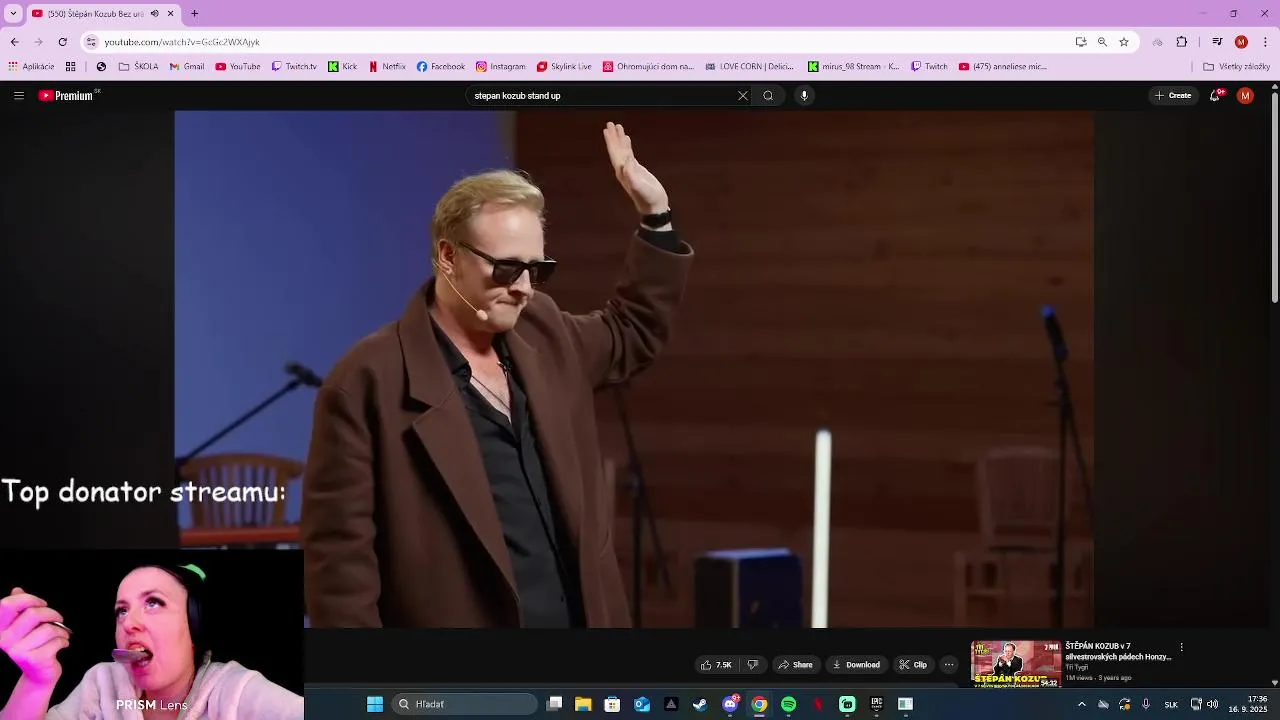This screenshot has height=720, width=1280.
Task: Open the YouTube account avatar menu
Action: tap(1245, 96)
